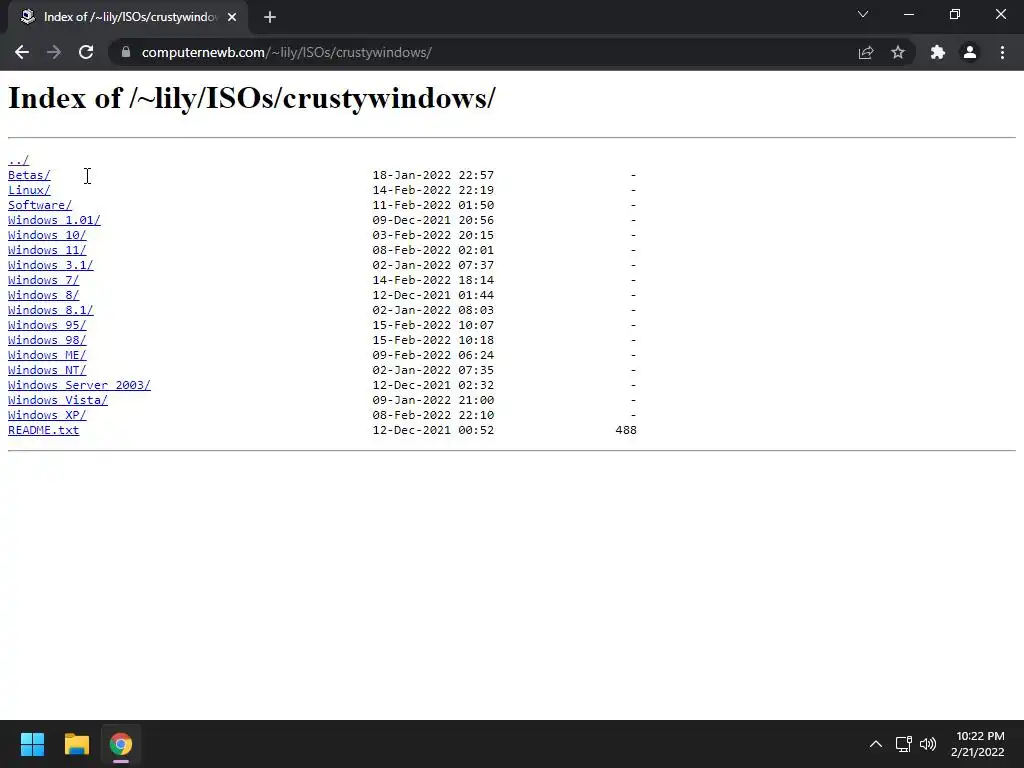Open the Windows 7/ folder link
1024x768 pixels.
pos(44,280)
